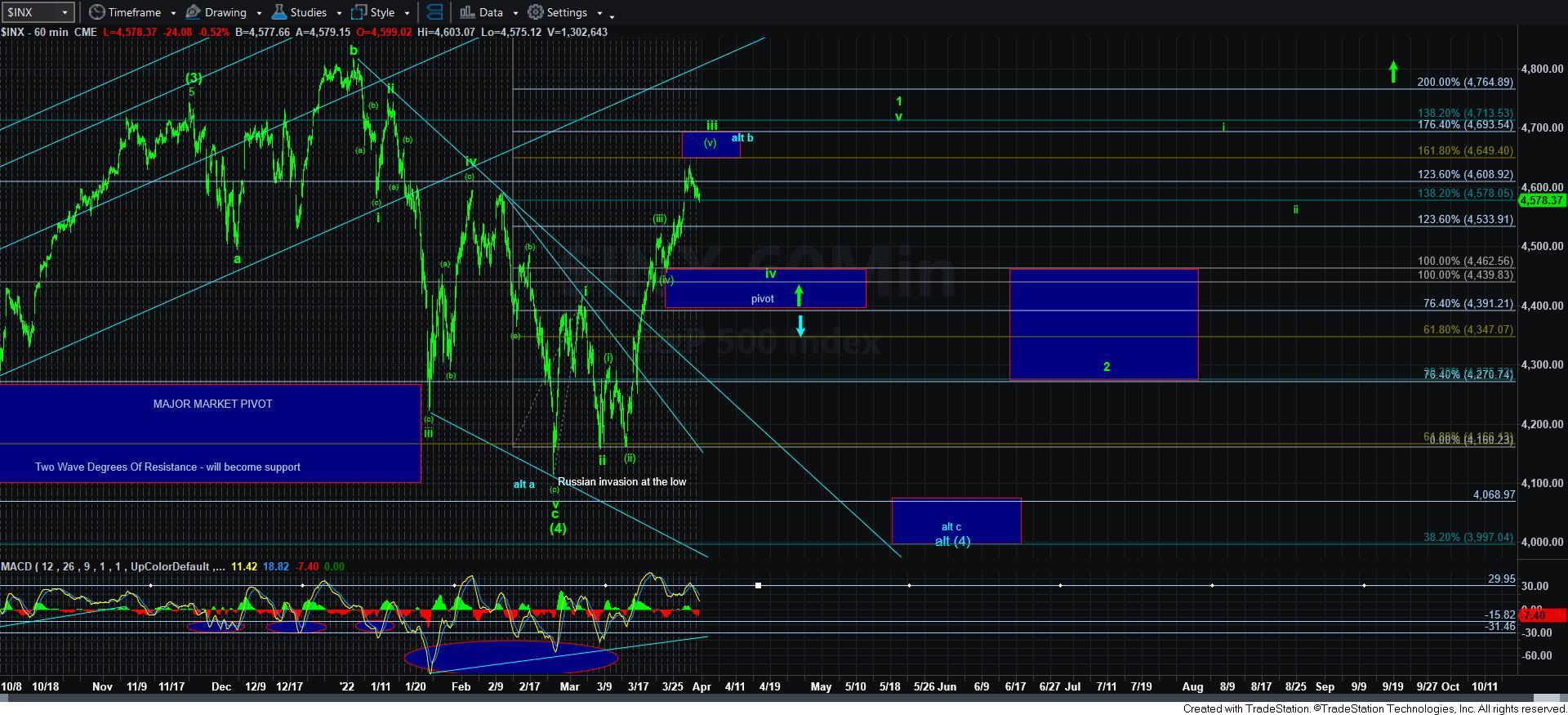
Task: Expand the Data dropdown arrow
Action: pos(514,13)
